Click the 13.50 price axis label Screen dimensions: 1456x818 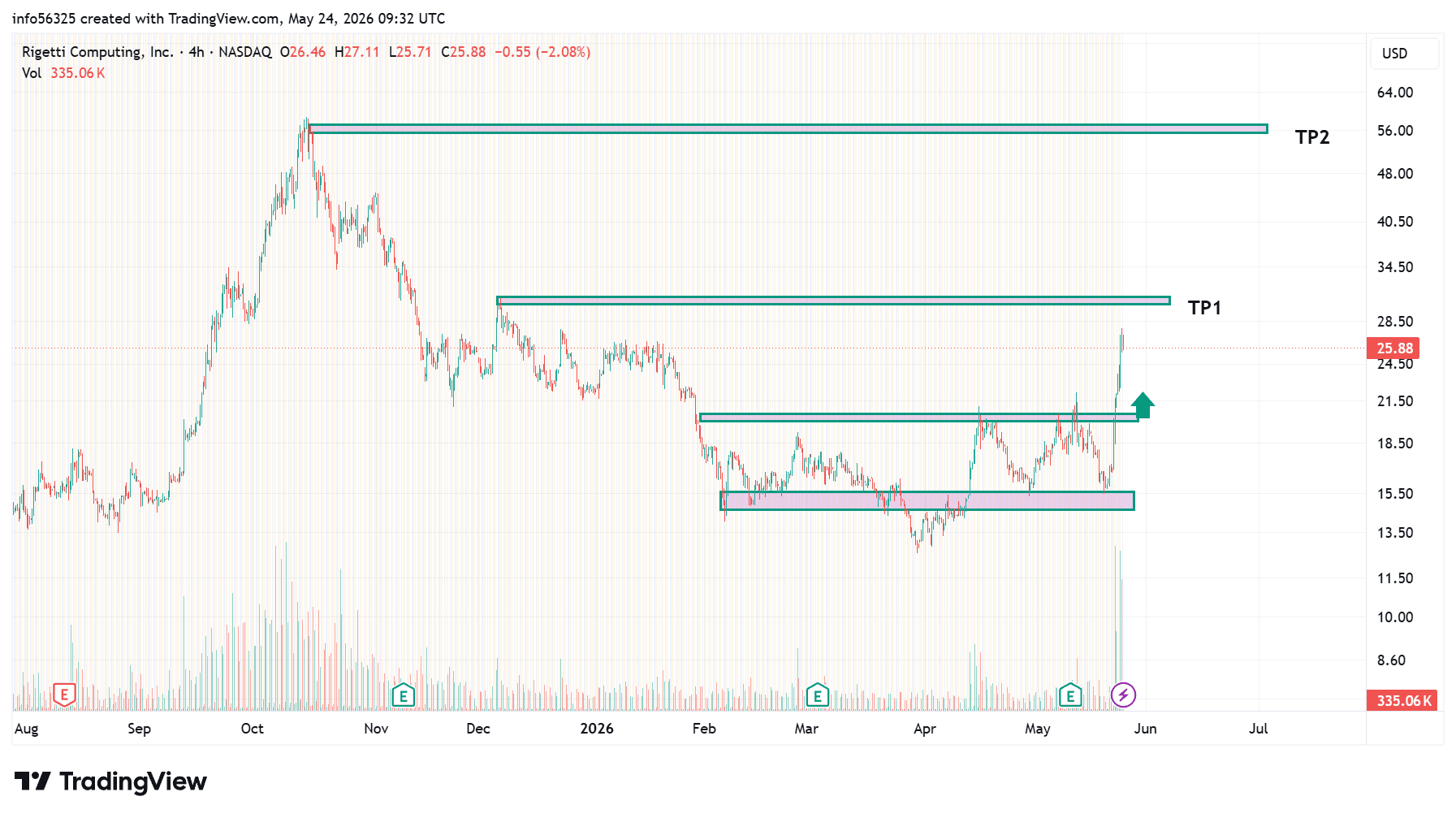[1395, 533]
